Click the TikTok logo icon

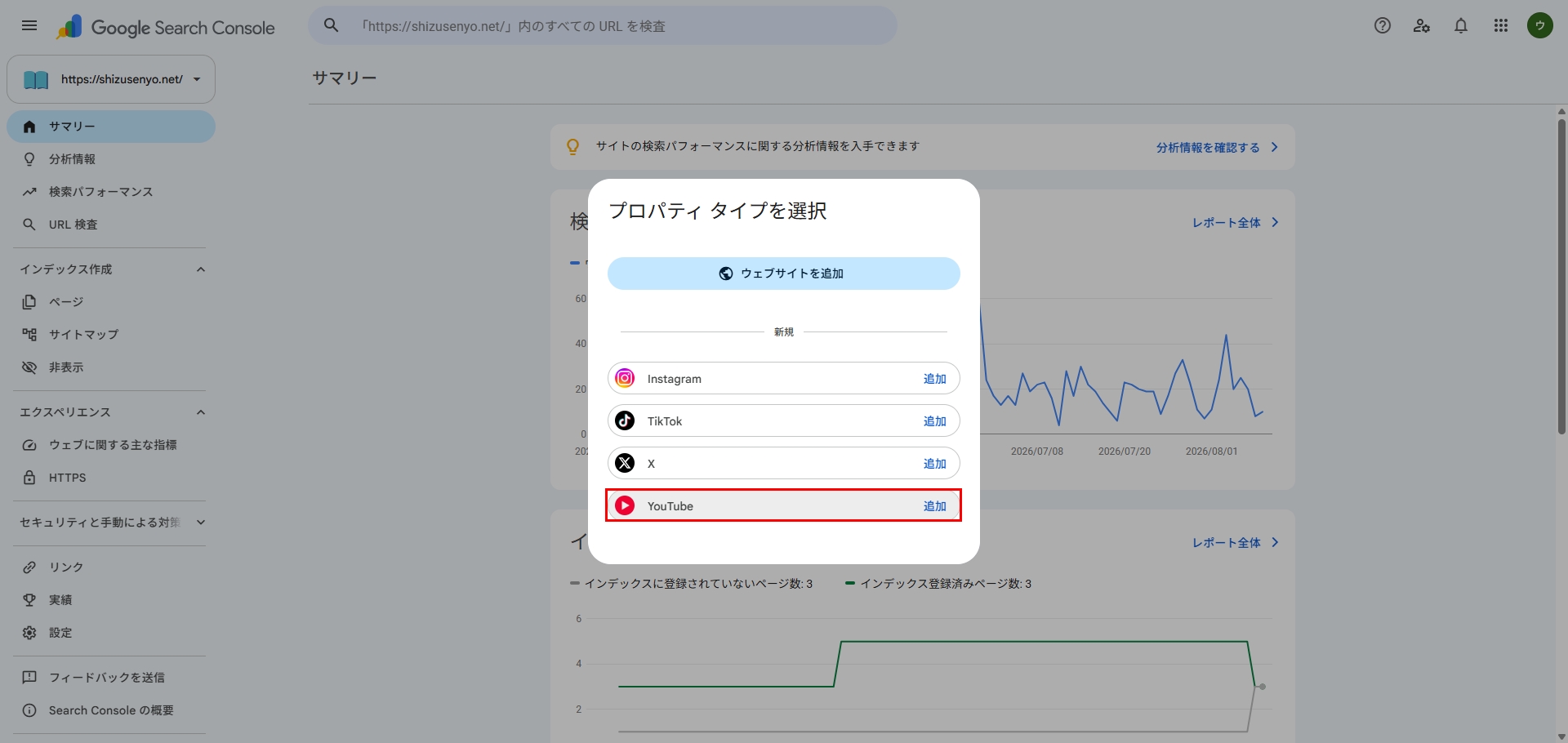[x=625, y=420]
